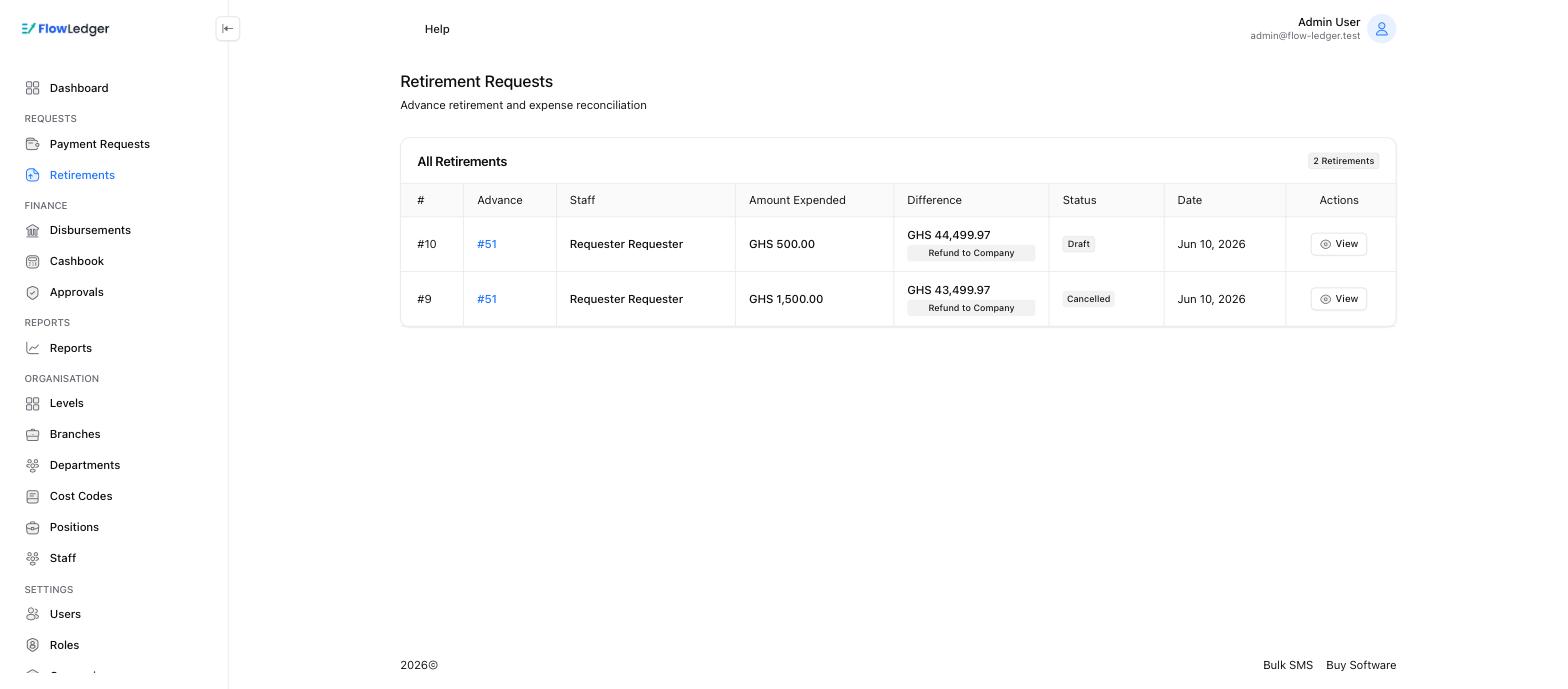
Task: Open advance #51 link in row #10
Action: (487, 244)
